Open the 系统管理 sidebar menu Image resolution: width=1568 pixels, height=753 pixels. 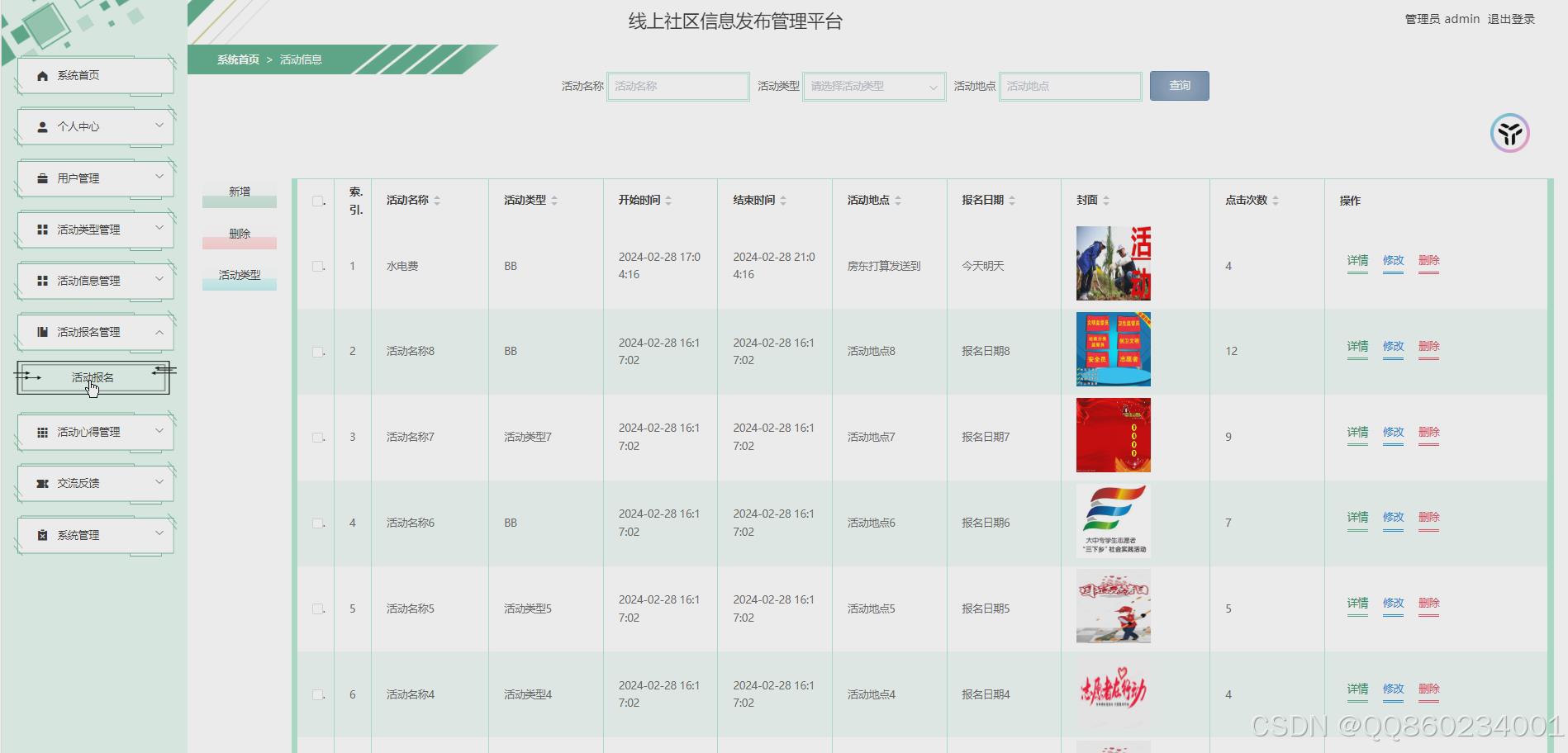(95, 535)
